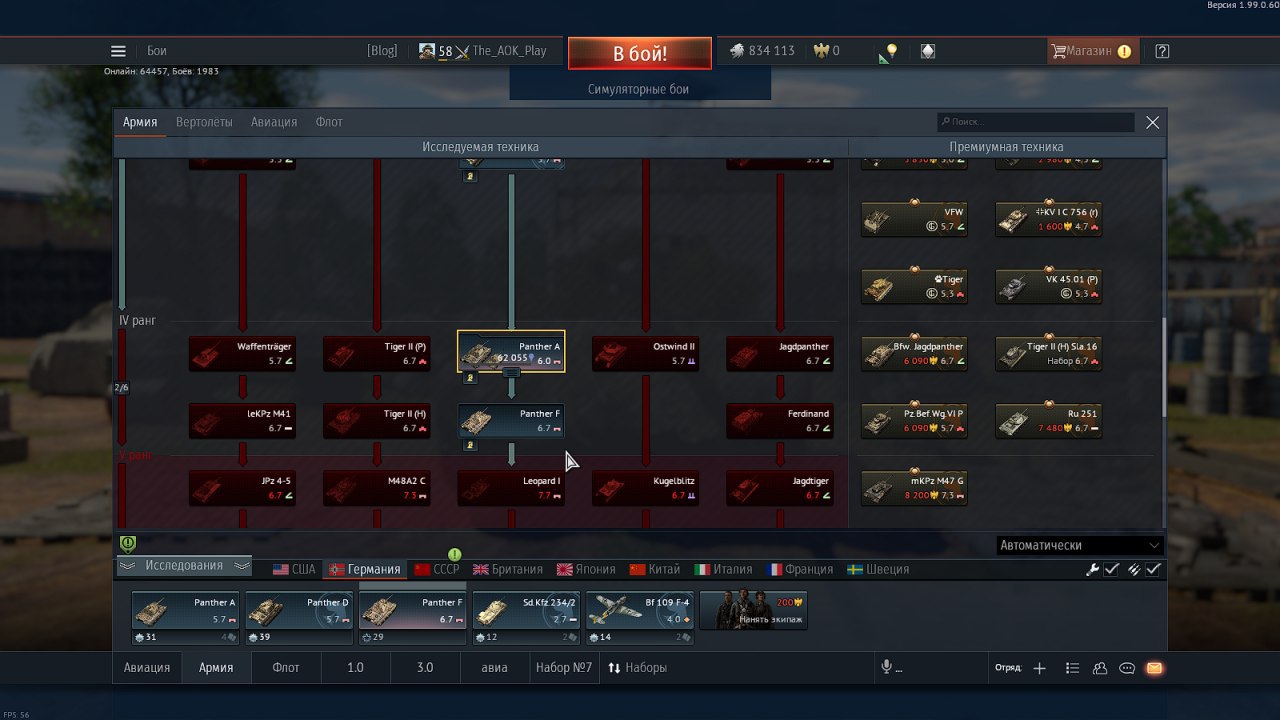Click Нанять экипаж recruit crew slot

[754, 610]
